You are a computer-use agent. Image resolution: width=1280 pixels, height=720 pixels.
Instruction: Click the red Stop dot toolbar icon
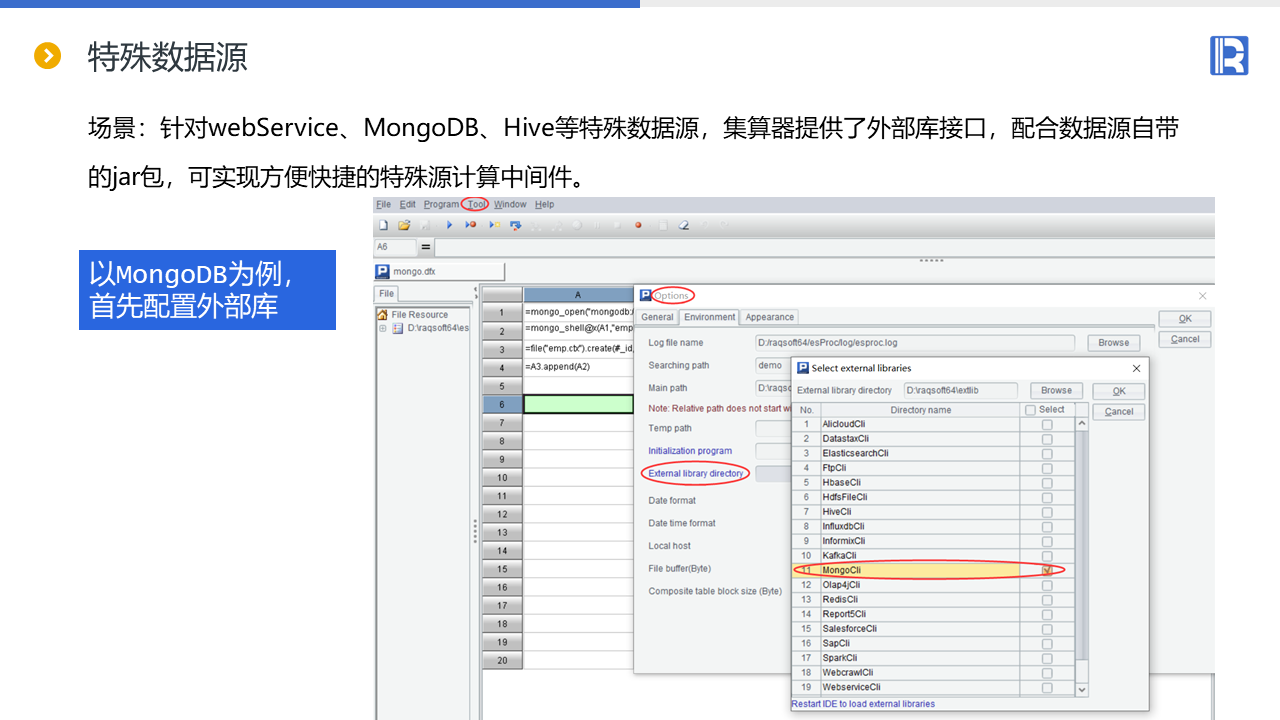(638, 225)
